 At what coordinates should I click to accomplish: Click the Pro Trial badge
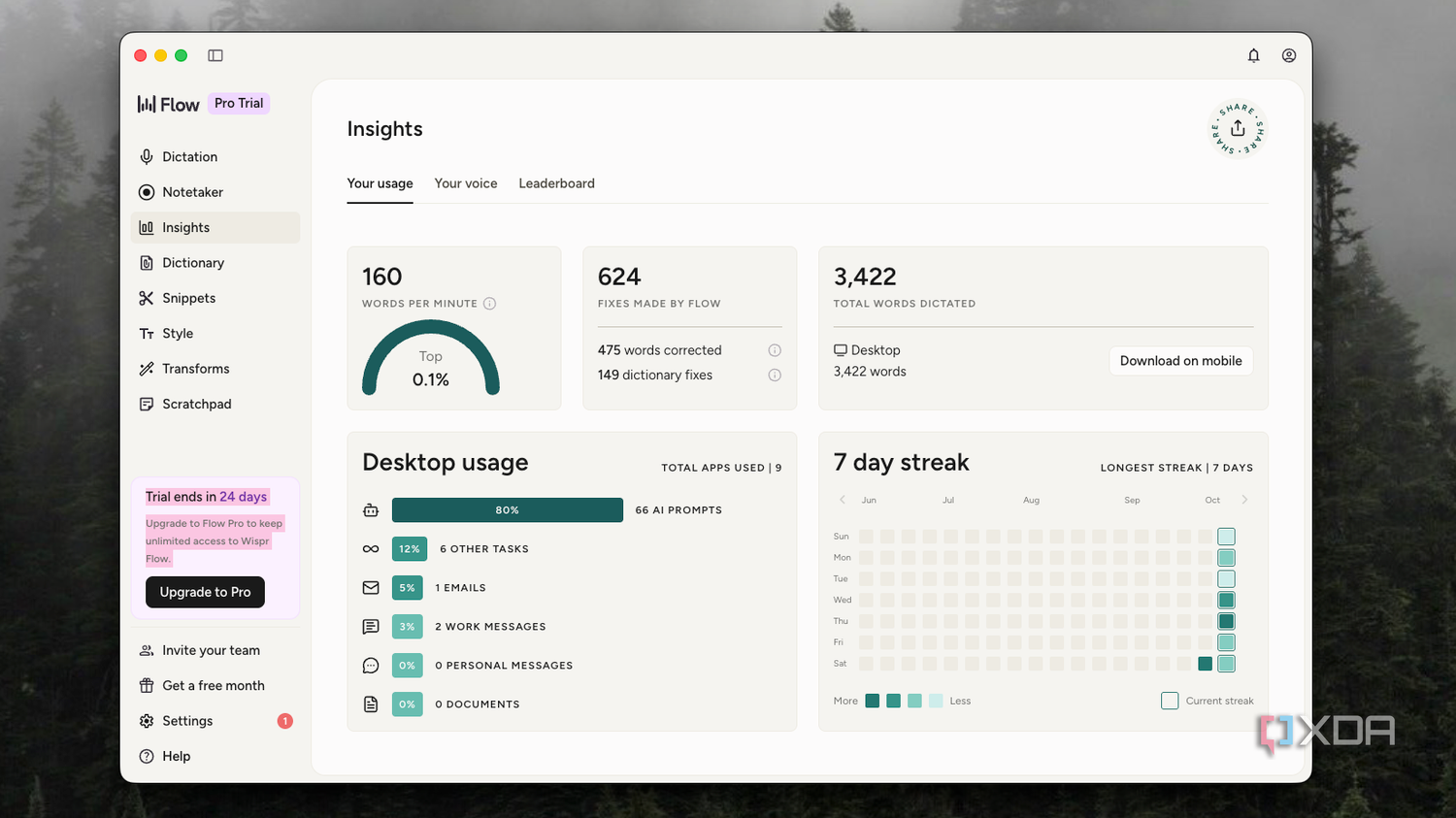pos(239,103)
